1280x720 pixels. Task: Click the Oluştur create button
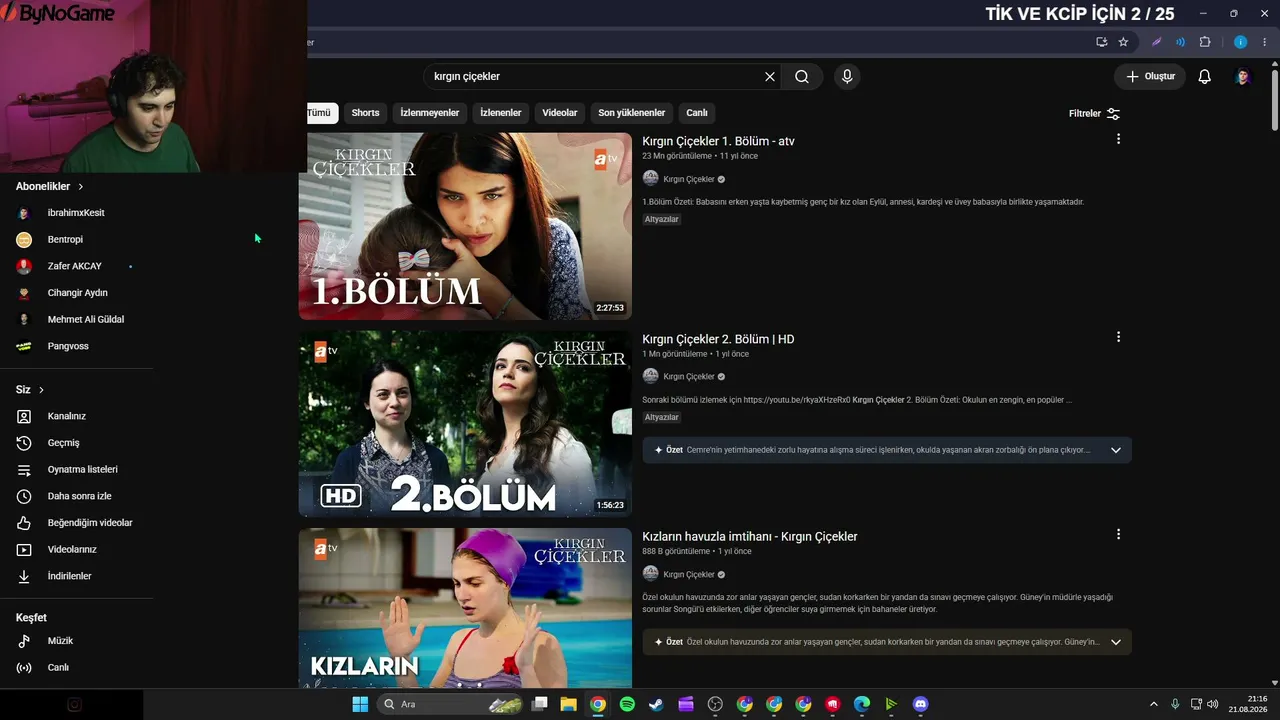tap(1150, 77)
